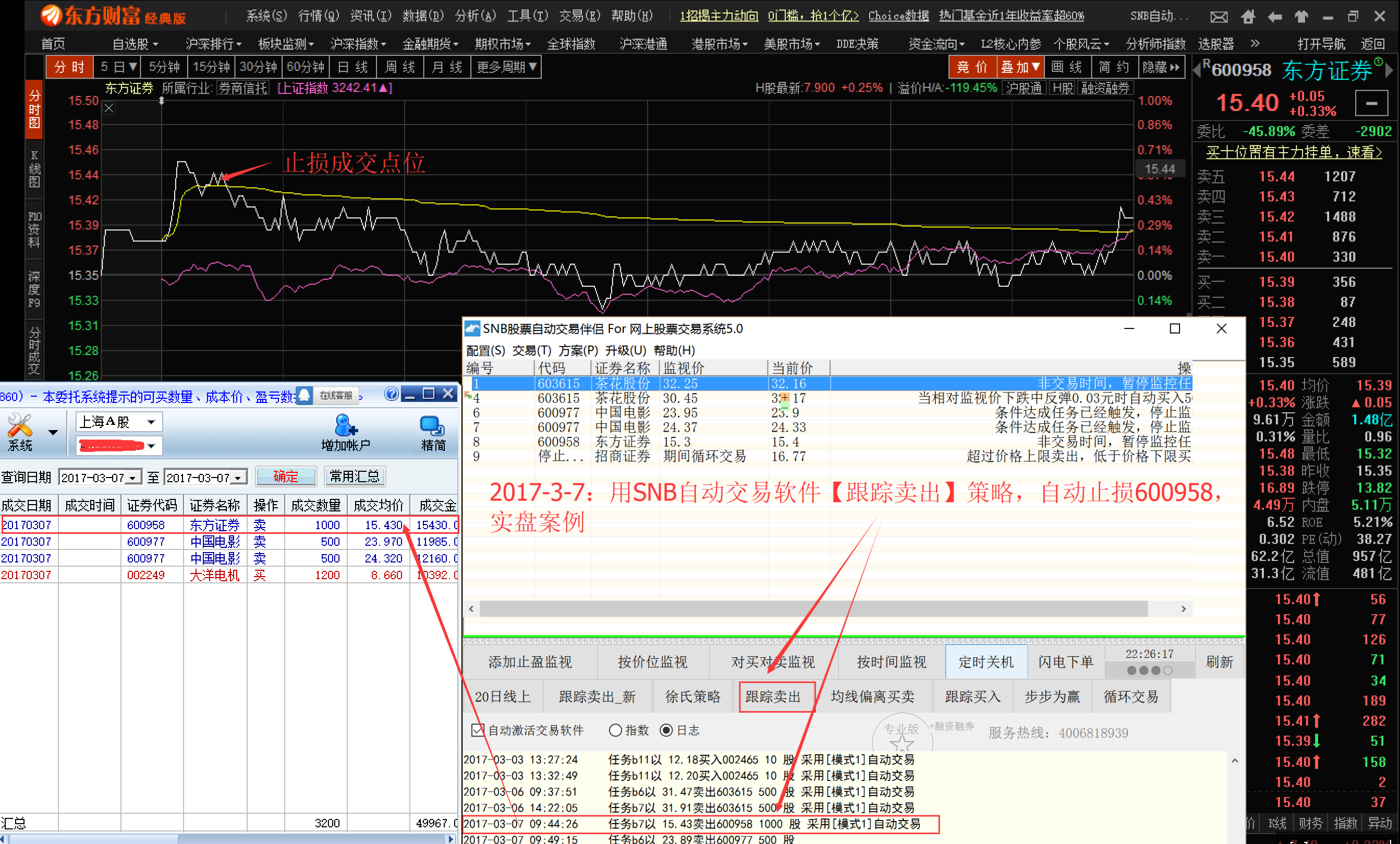
Task: Click scroll up arrow in SNB log
Action: [x=1235, y=761]
